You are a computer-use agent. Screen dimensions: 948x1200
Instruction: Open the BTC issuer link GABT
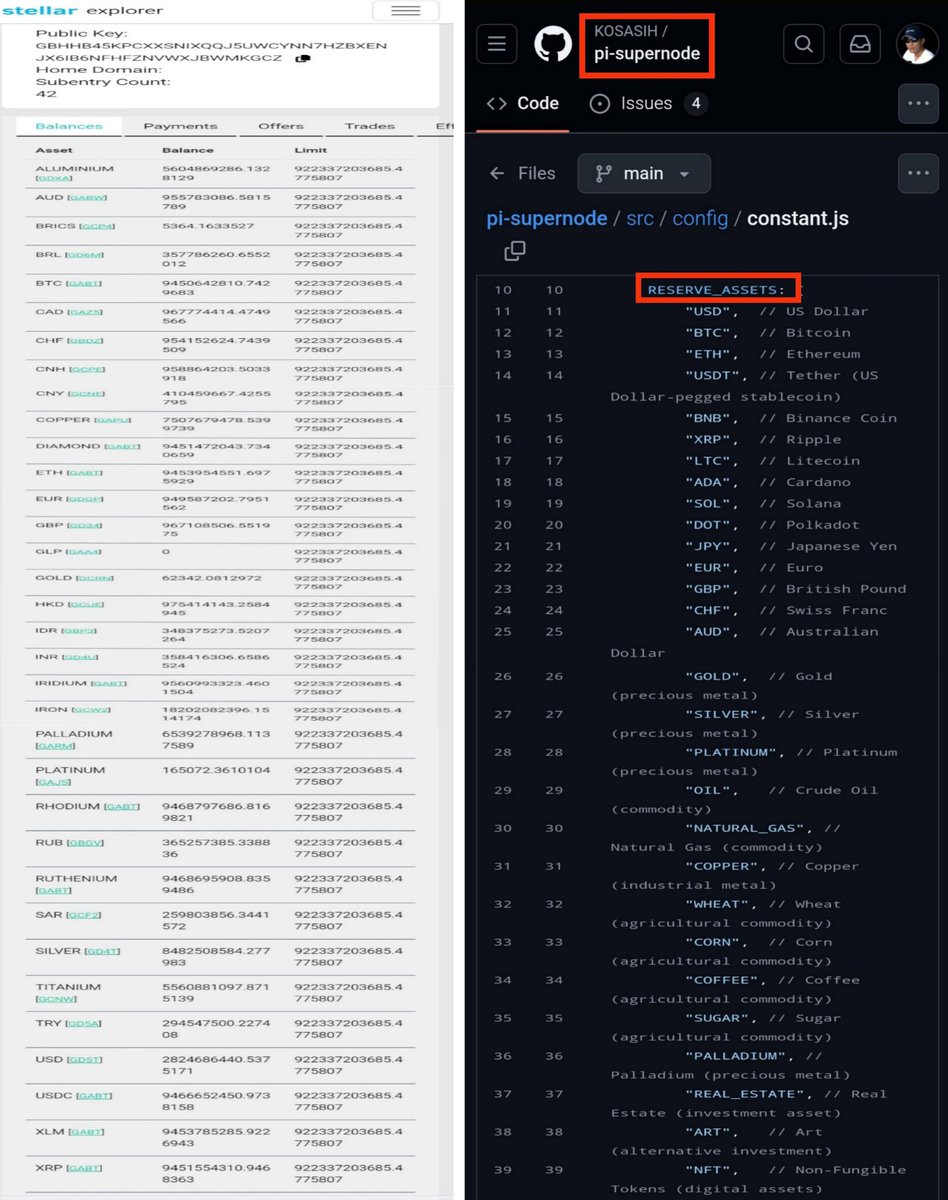tap(83, 284)
